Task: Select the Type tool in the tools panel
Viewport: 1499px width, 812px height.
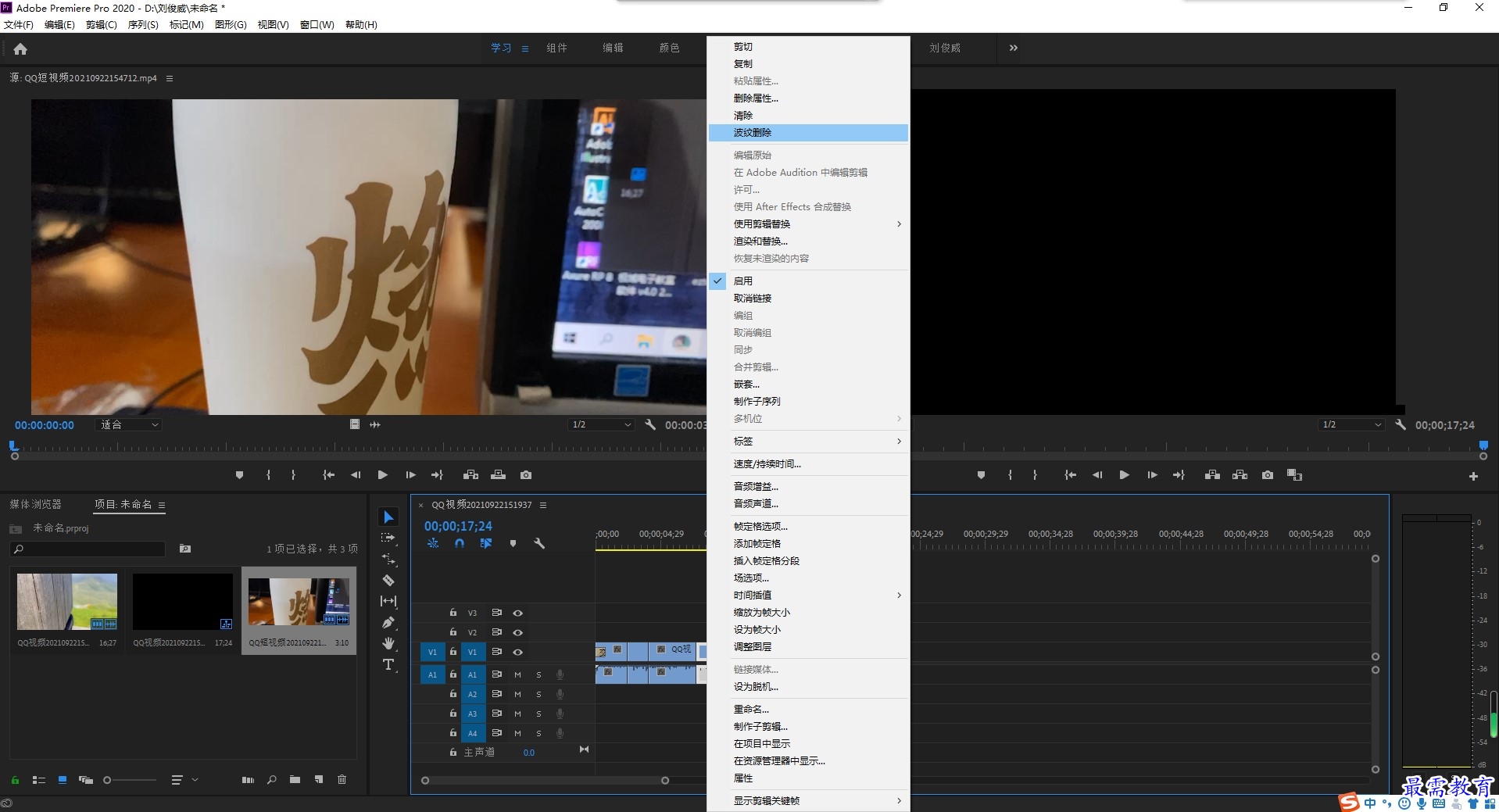Action: (388, 664)
